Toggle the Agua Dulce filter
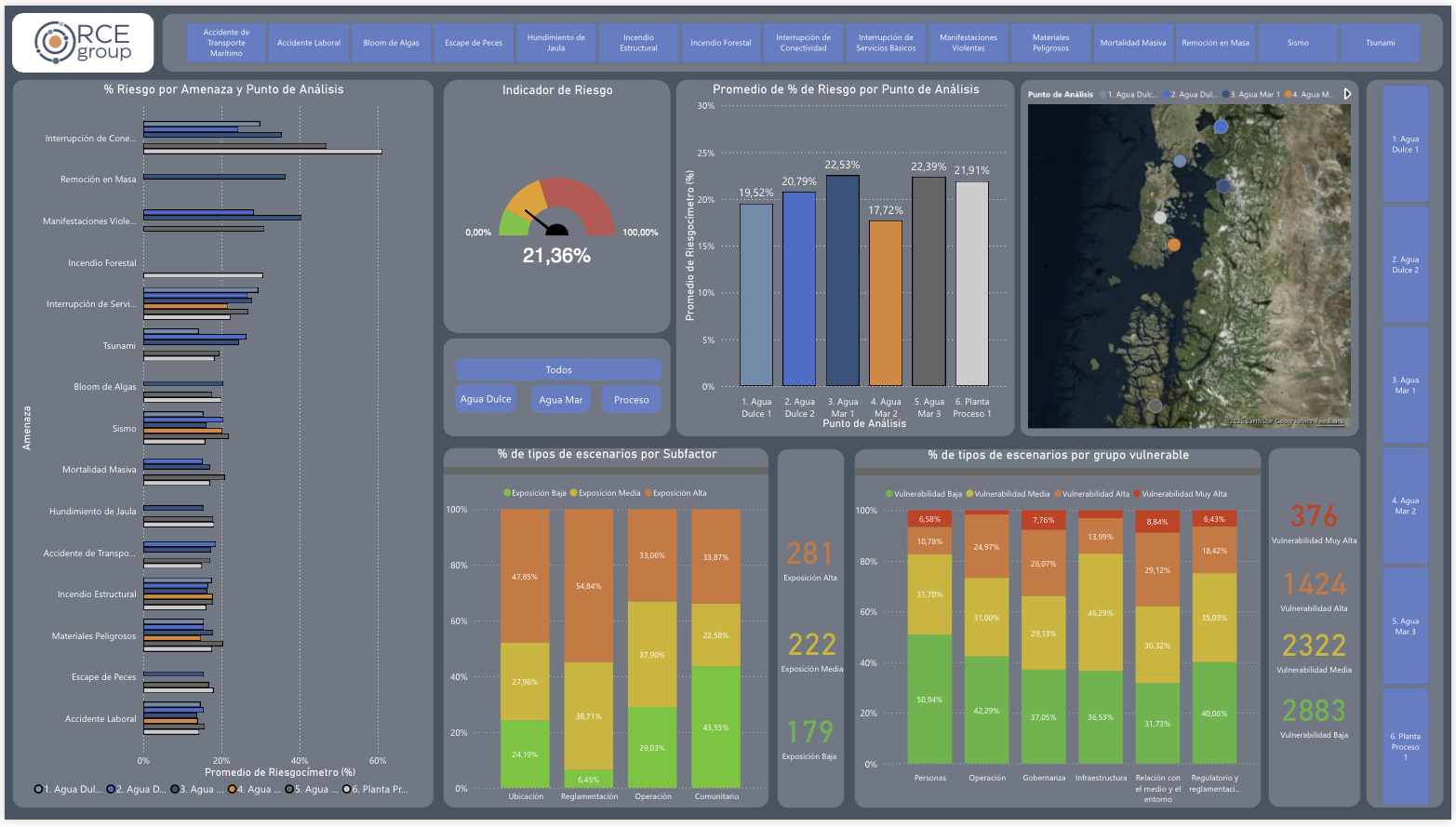The image size is (1456, 827). coord(486,399)
